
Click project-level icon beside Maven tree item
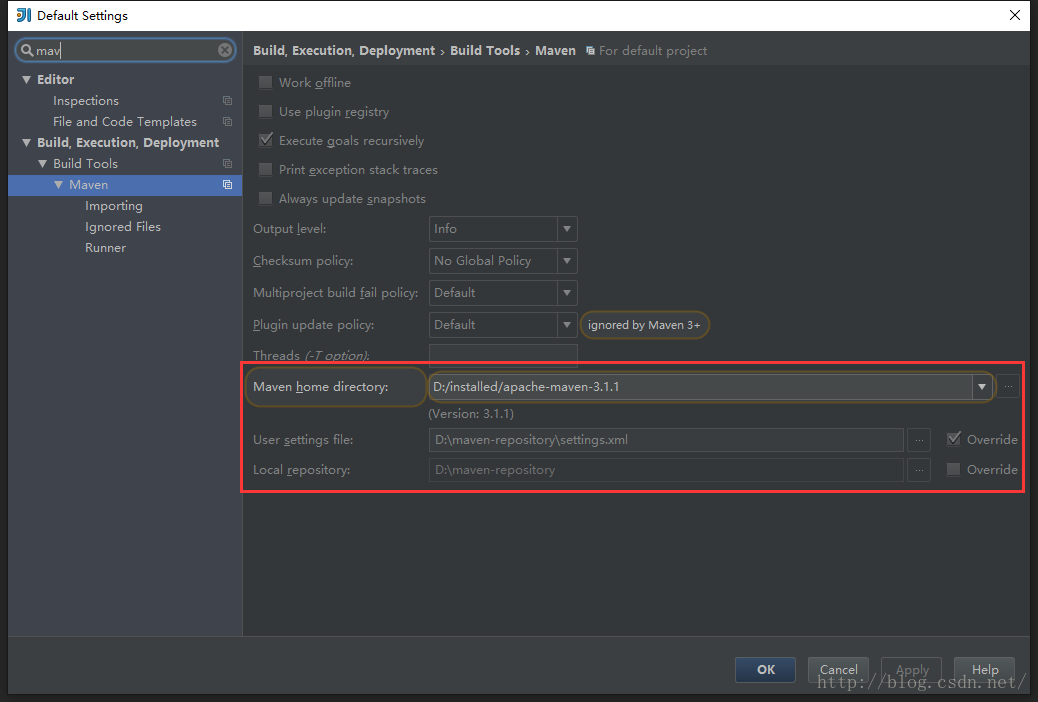coord(227,185)
